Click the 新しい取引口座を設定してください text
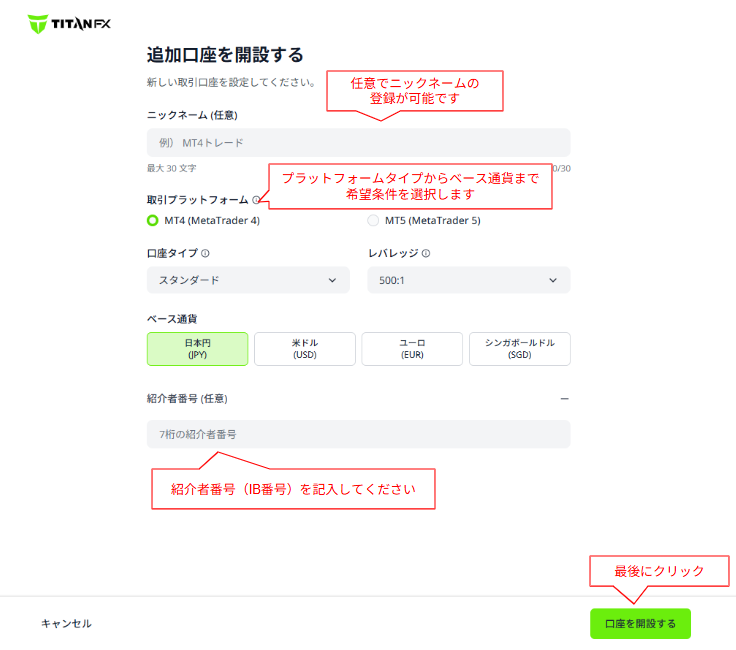Image resolution: width=736 pixels, height=650 pixels. click(231, 83)
